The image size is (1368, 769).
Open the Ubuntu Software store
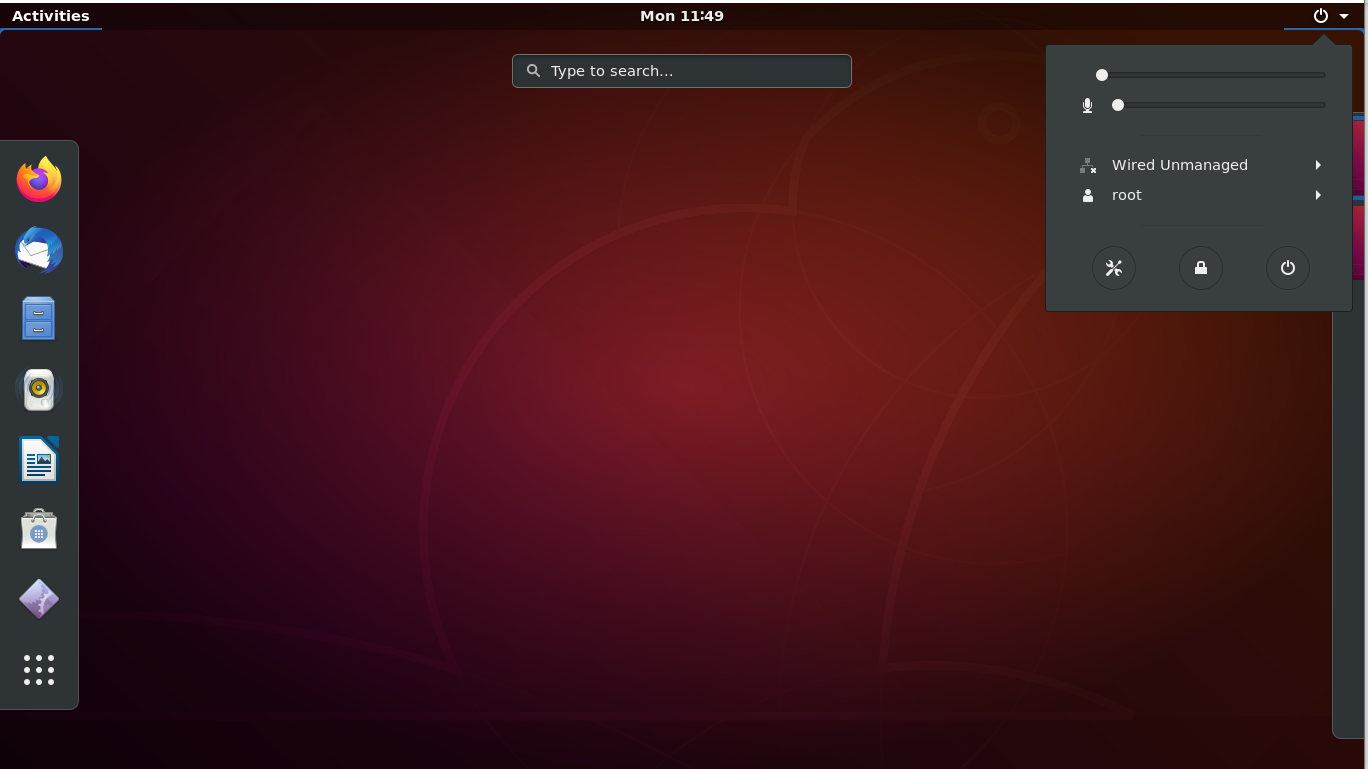38,529
